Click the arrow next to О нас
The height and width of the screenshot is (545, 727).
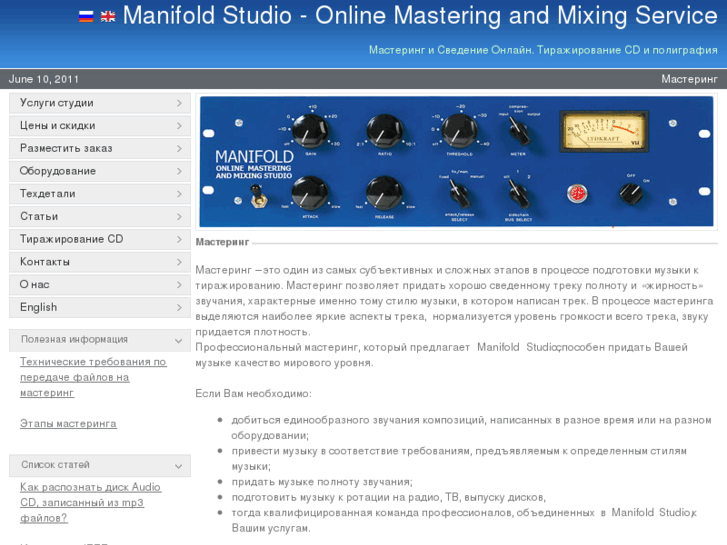179,285
